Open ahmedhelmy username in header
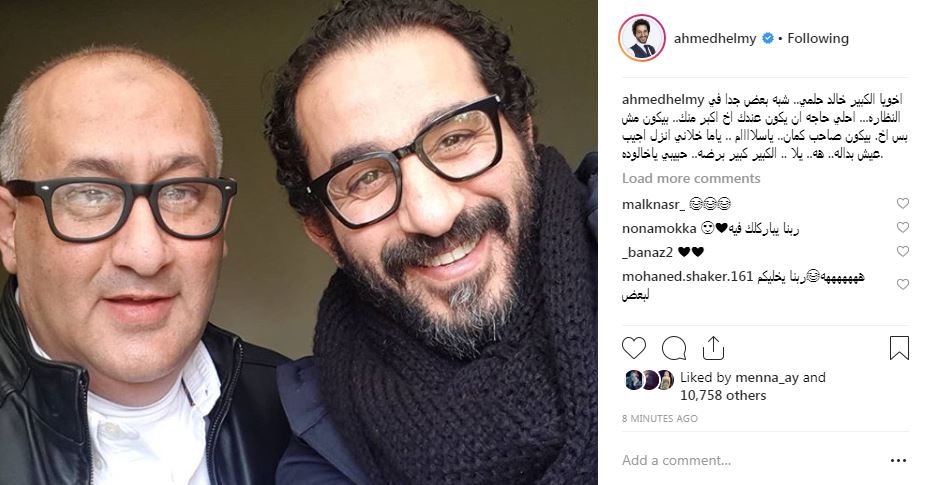The image size is (932, 485). 714,39
